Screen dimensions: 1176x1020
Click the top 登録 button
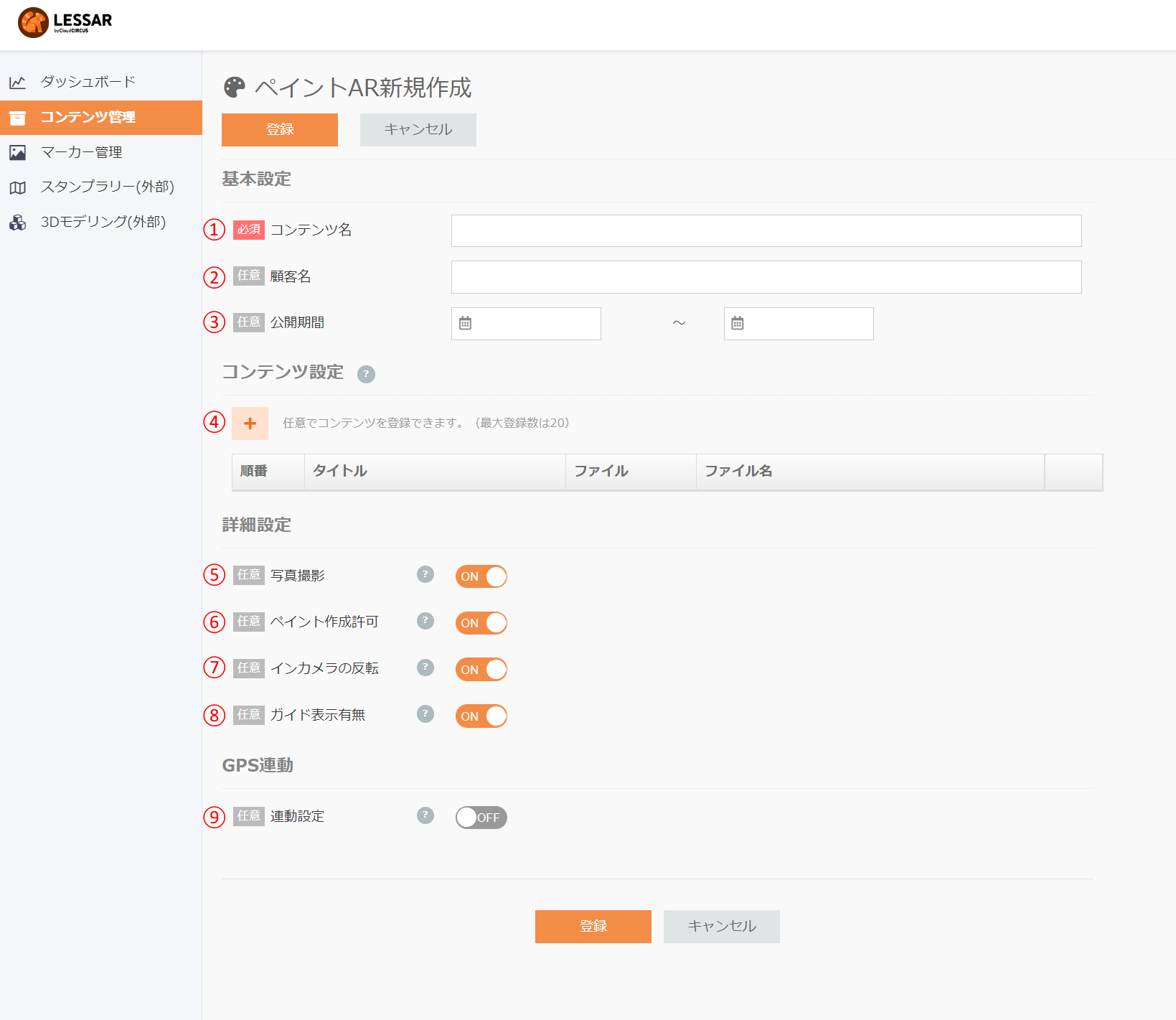click(x=280, y=130)
